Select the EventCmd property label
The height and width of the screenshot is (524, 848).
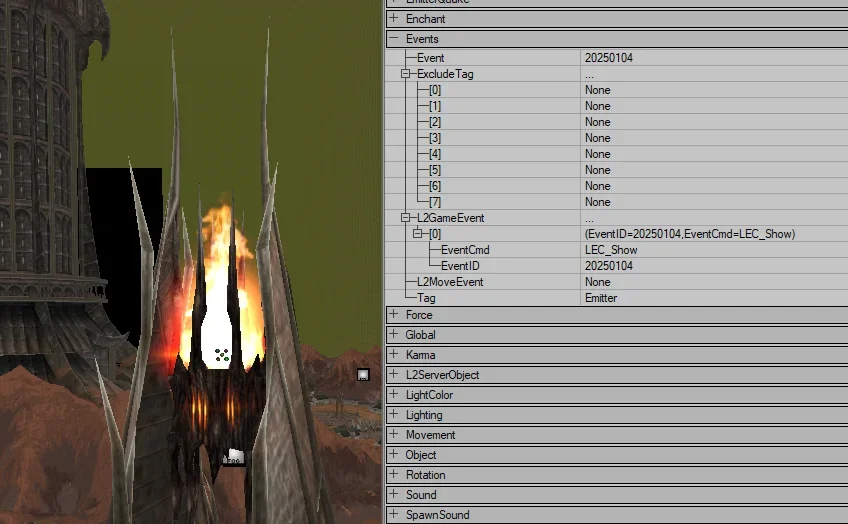point(465,250)
